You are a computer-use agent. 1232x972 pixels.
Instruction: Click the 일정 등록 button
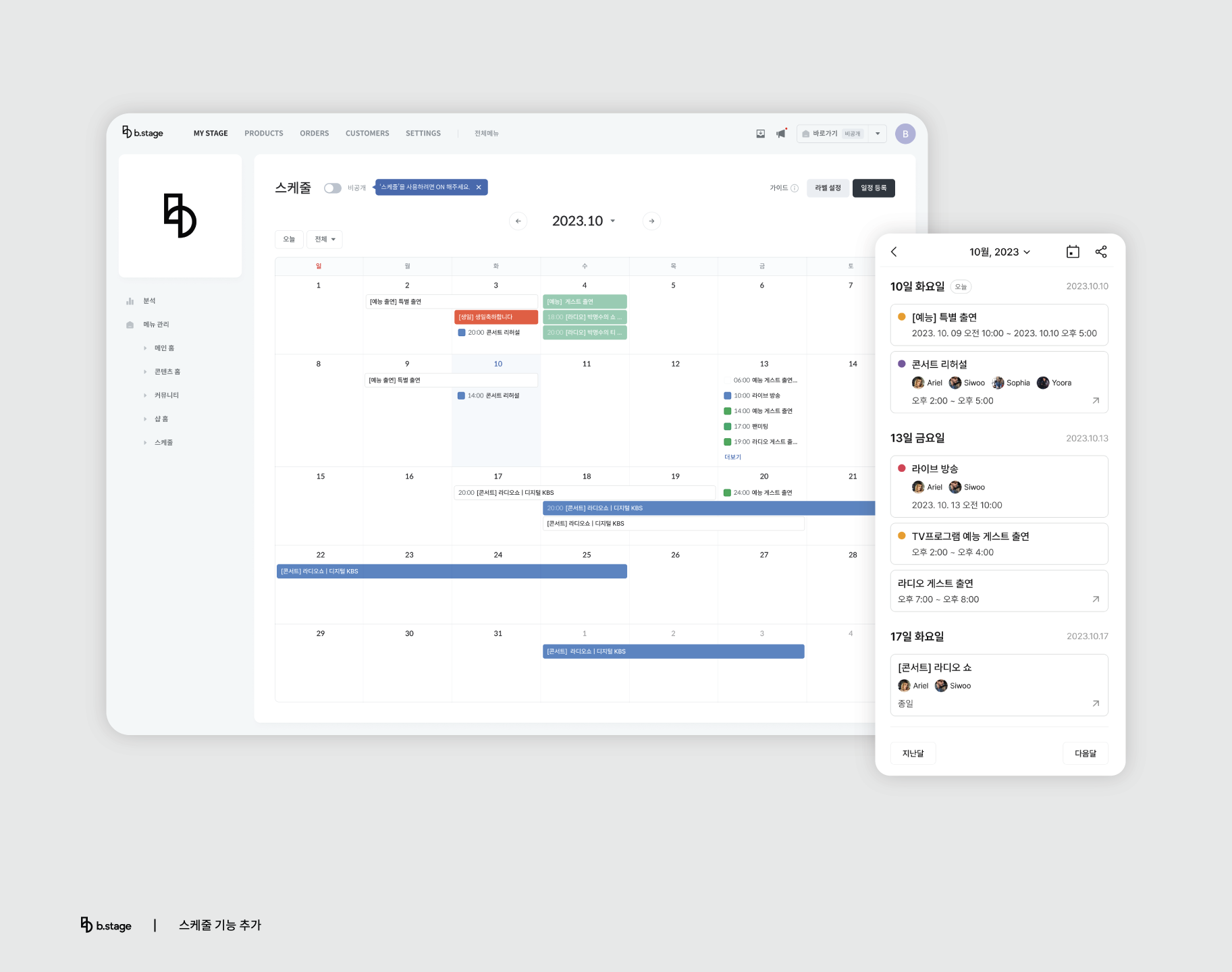point(874,188)
